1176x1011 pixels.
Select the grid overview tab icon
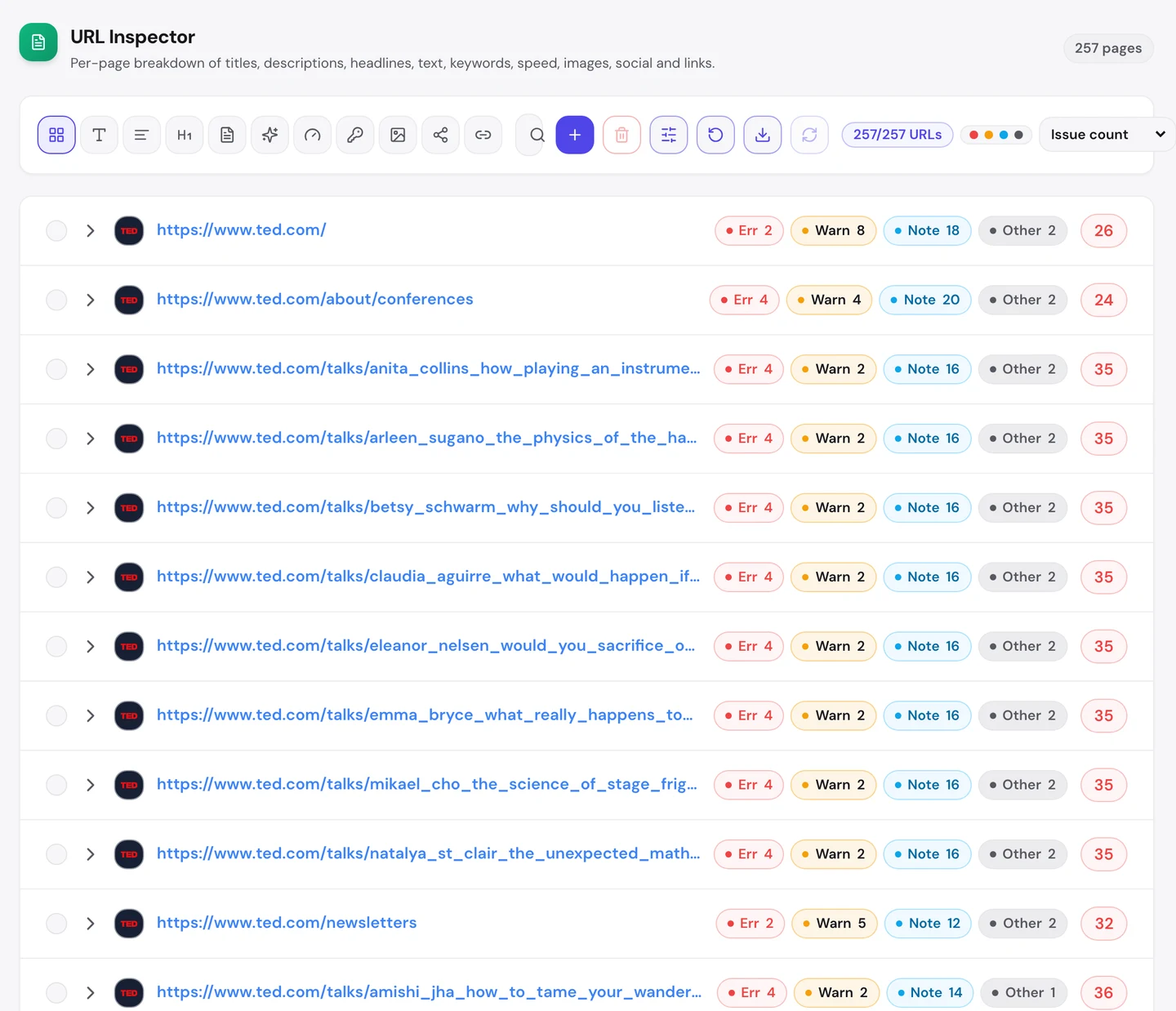[x=56, y=135]
